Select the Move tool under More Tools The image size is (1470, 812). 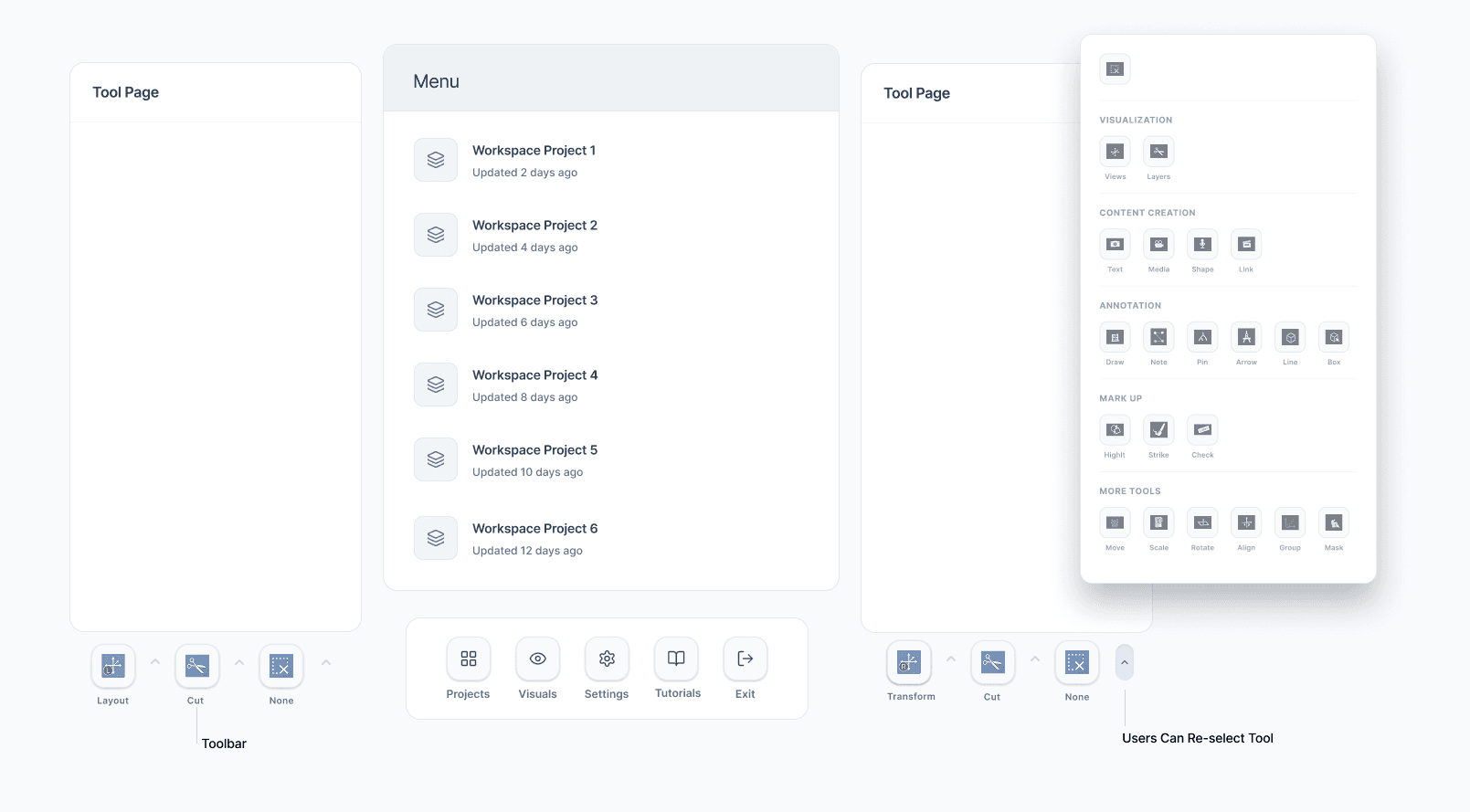tap(1116, 522)
